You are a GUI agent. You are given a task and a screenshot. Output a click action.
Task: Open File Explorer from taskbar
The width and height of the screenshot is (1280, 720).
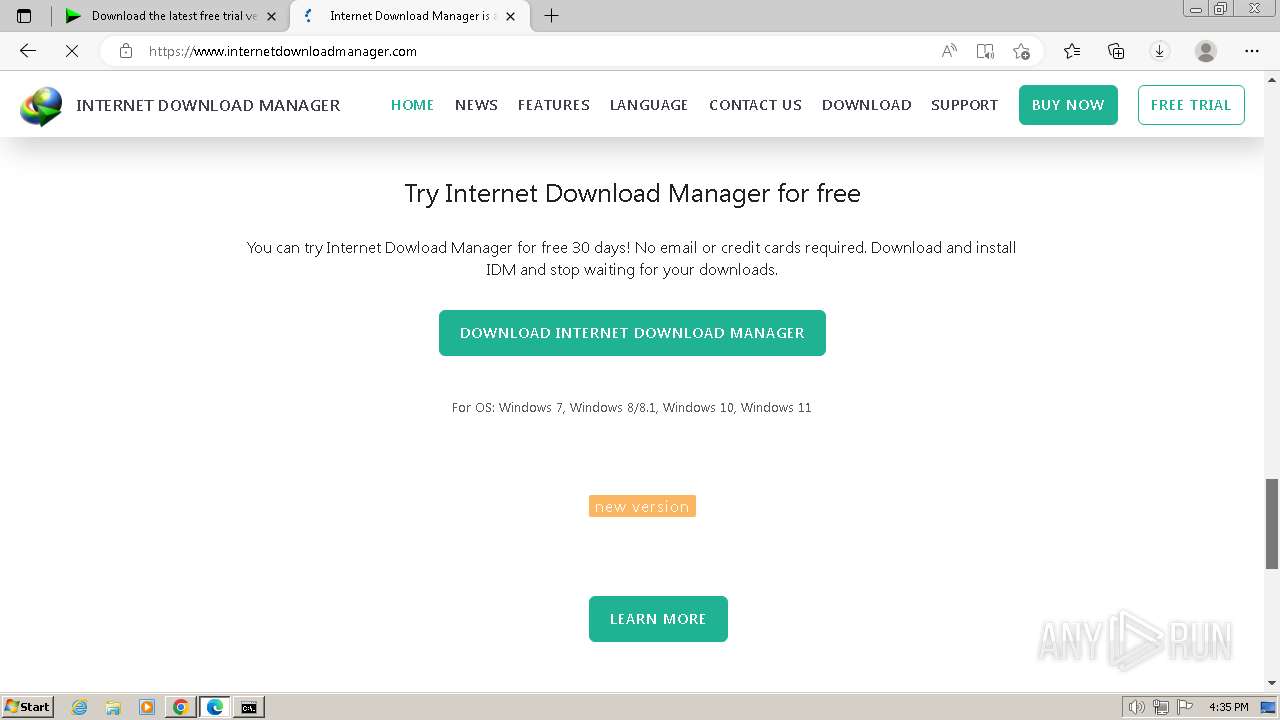[113, 707]
